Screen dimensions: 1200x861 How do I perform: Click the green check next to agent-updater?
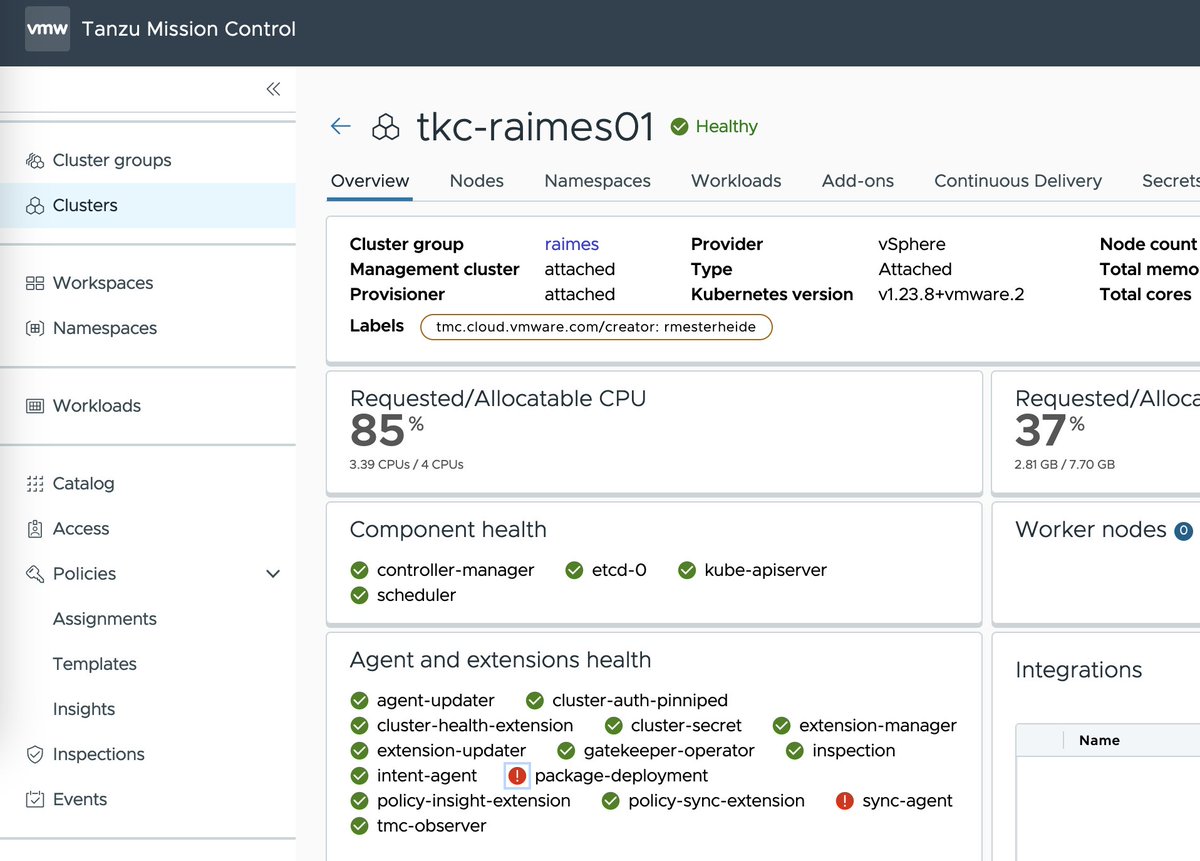(360, 700)
